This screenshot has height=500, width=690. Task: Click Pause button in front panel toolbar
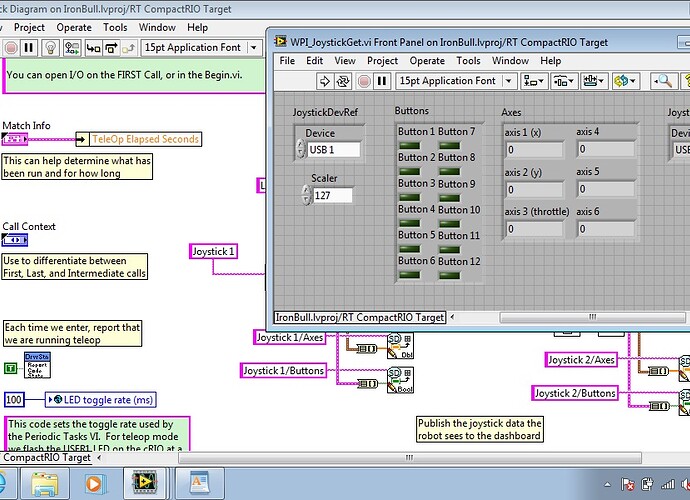click(382, 81)
